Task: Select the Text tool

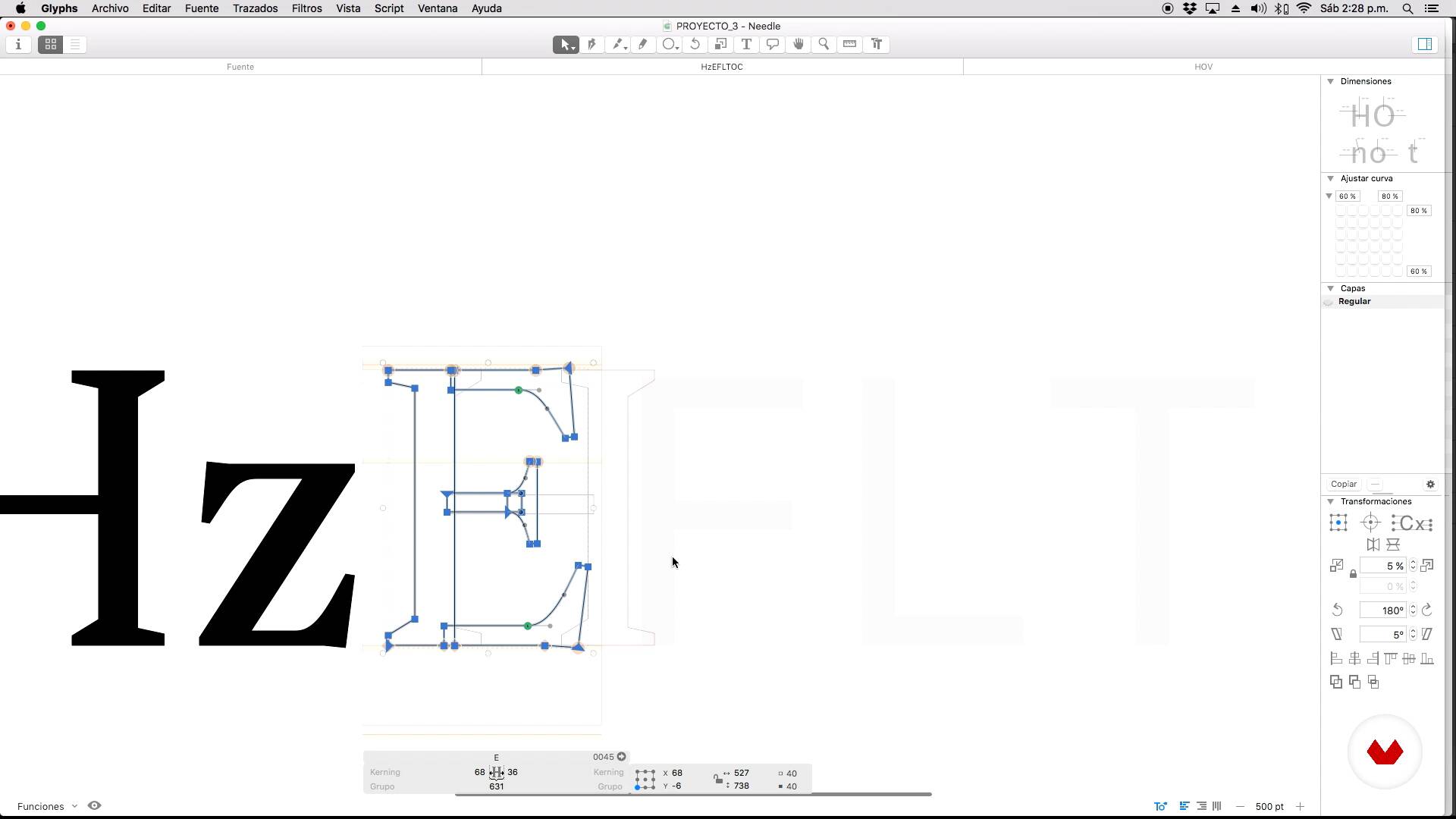Action: pos(746,45)
